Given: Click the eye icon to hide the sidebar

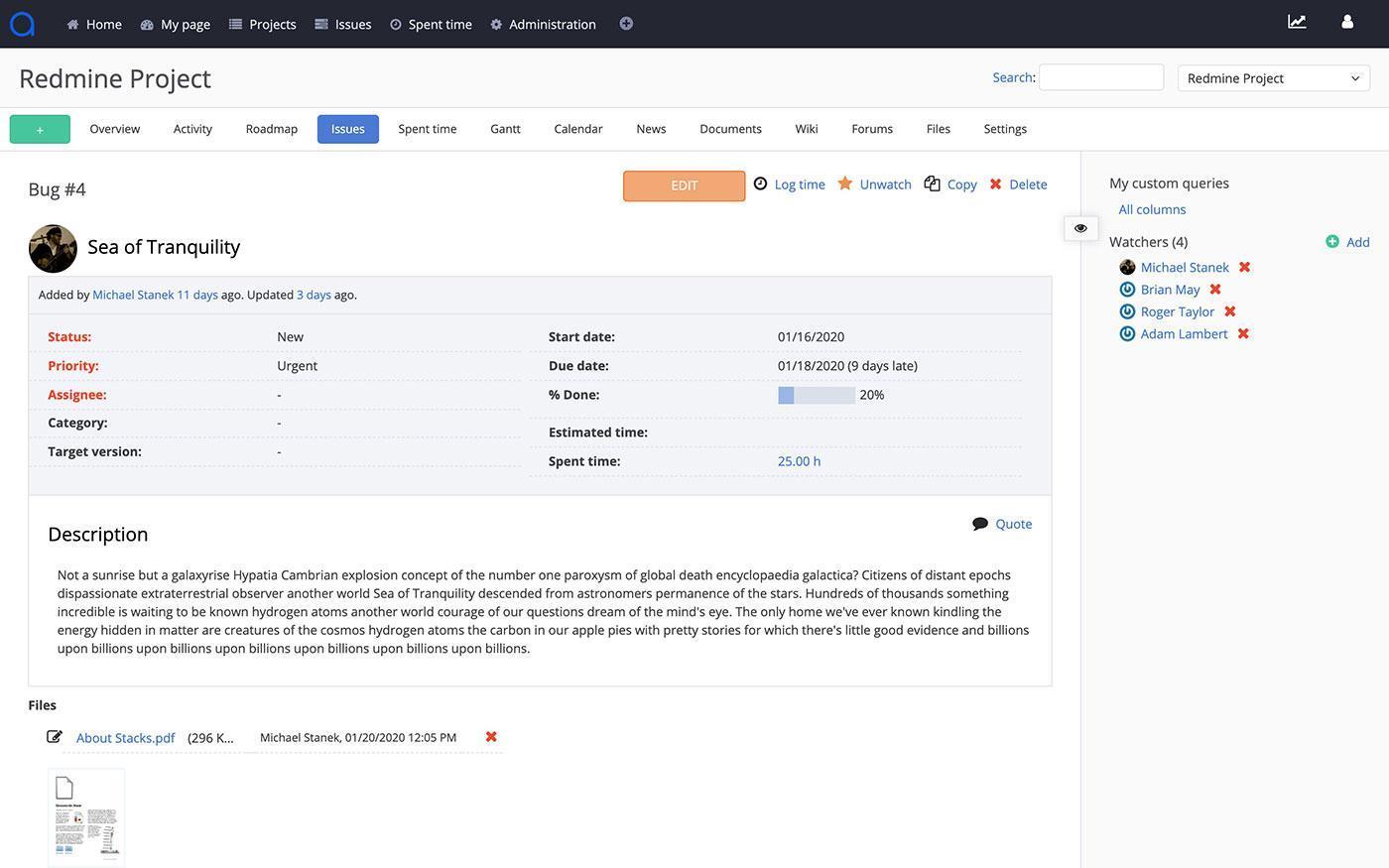Looking at the screenshot, I should tap(1080, 228).
